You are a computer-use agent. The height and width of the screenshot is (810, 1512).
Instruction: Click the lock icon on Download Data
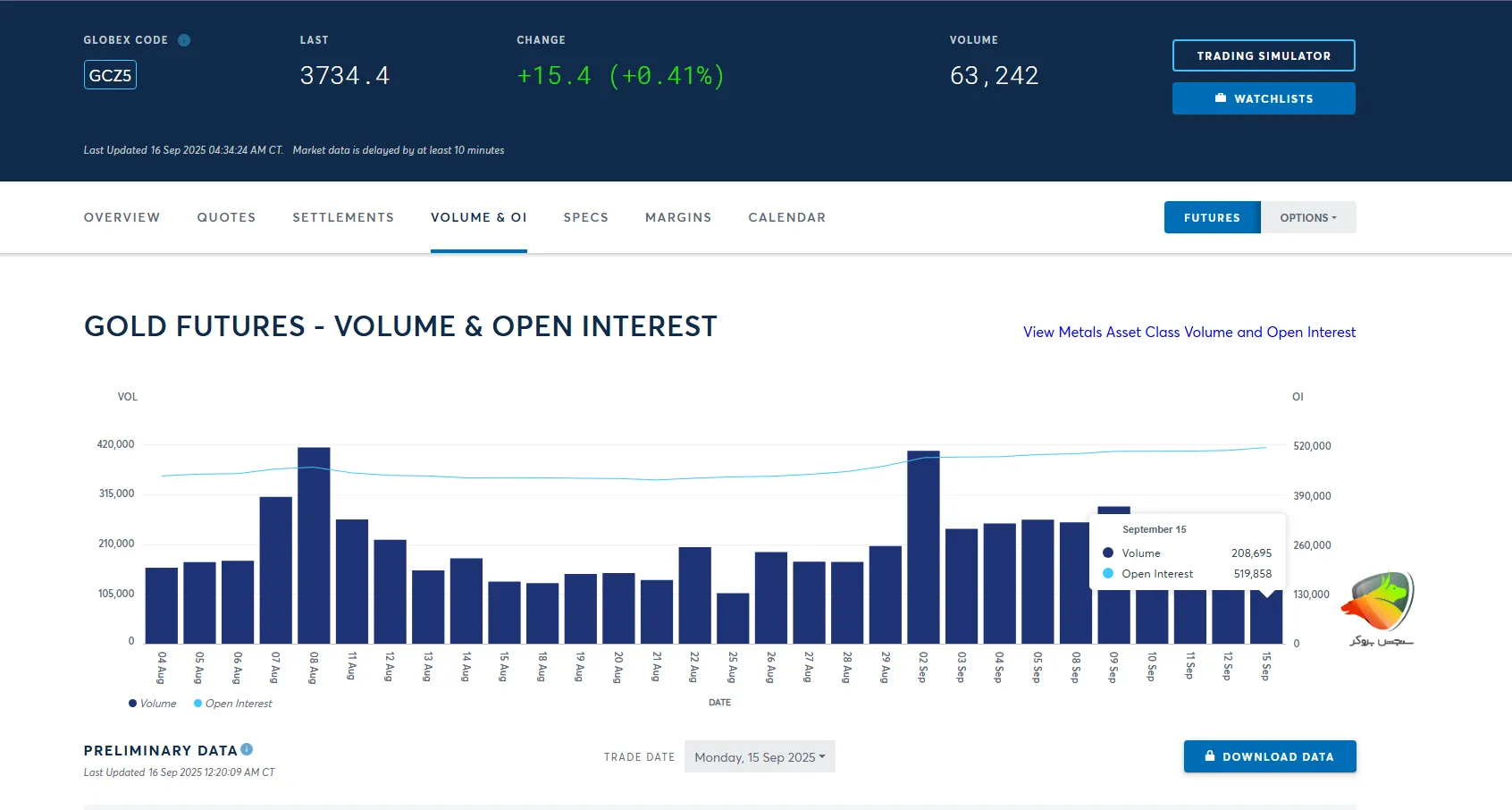point(1212,755)
